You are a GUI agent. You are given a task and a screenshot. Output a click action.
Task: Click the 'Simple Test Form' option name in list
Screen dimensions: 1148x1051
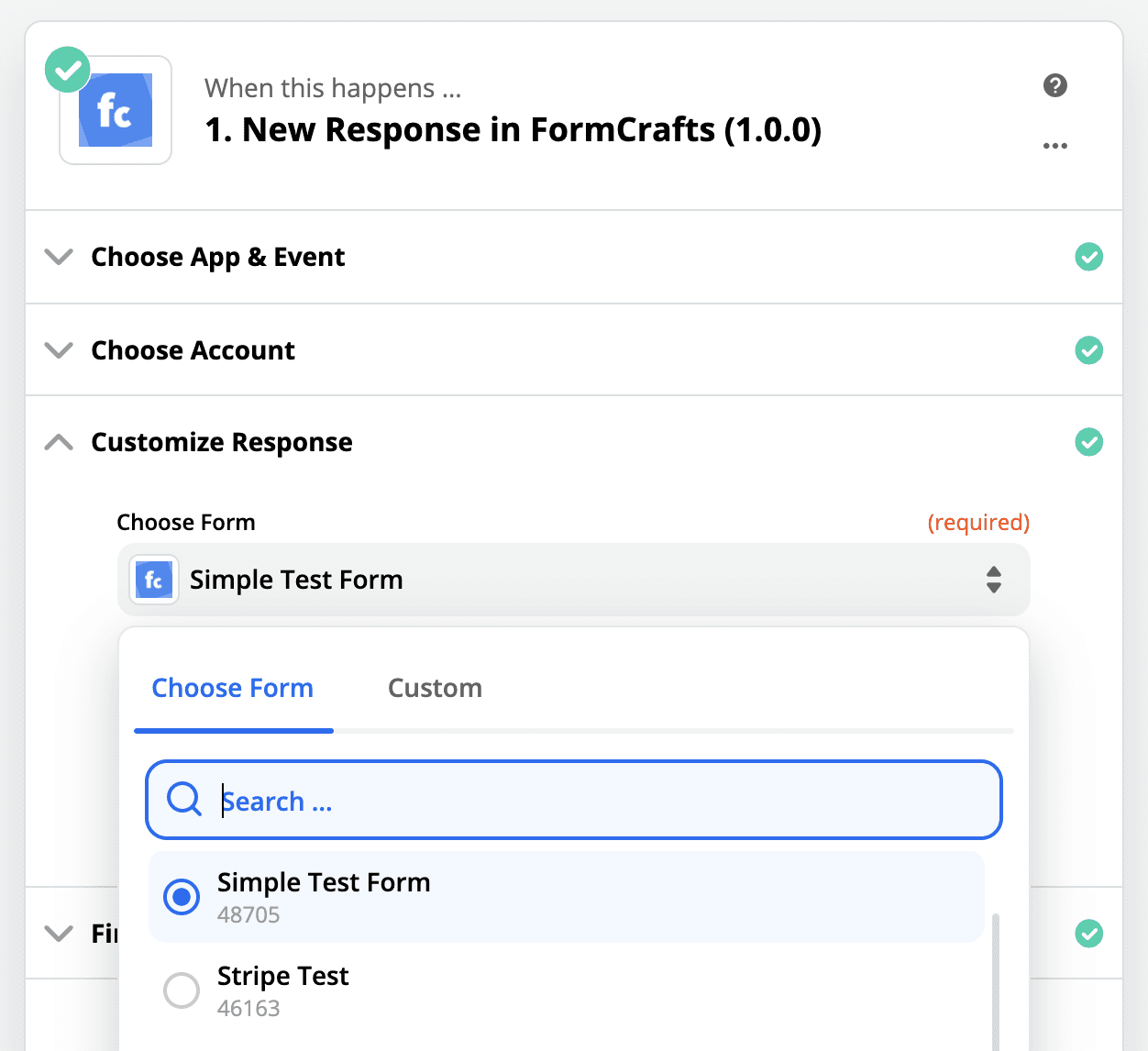coord(324,882)
